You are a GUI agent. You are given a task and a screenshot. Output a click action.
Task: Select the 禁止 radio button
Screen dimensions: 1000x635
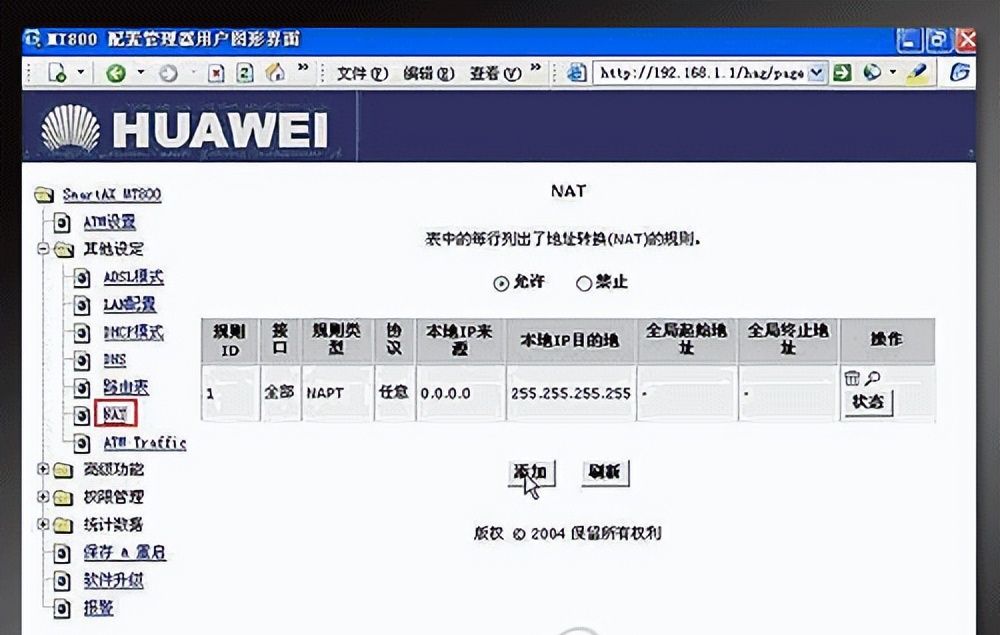click(x=584, y=283)
